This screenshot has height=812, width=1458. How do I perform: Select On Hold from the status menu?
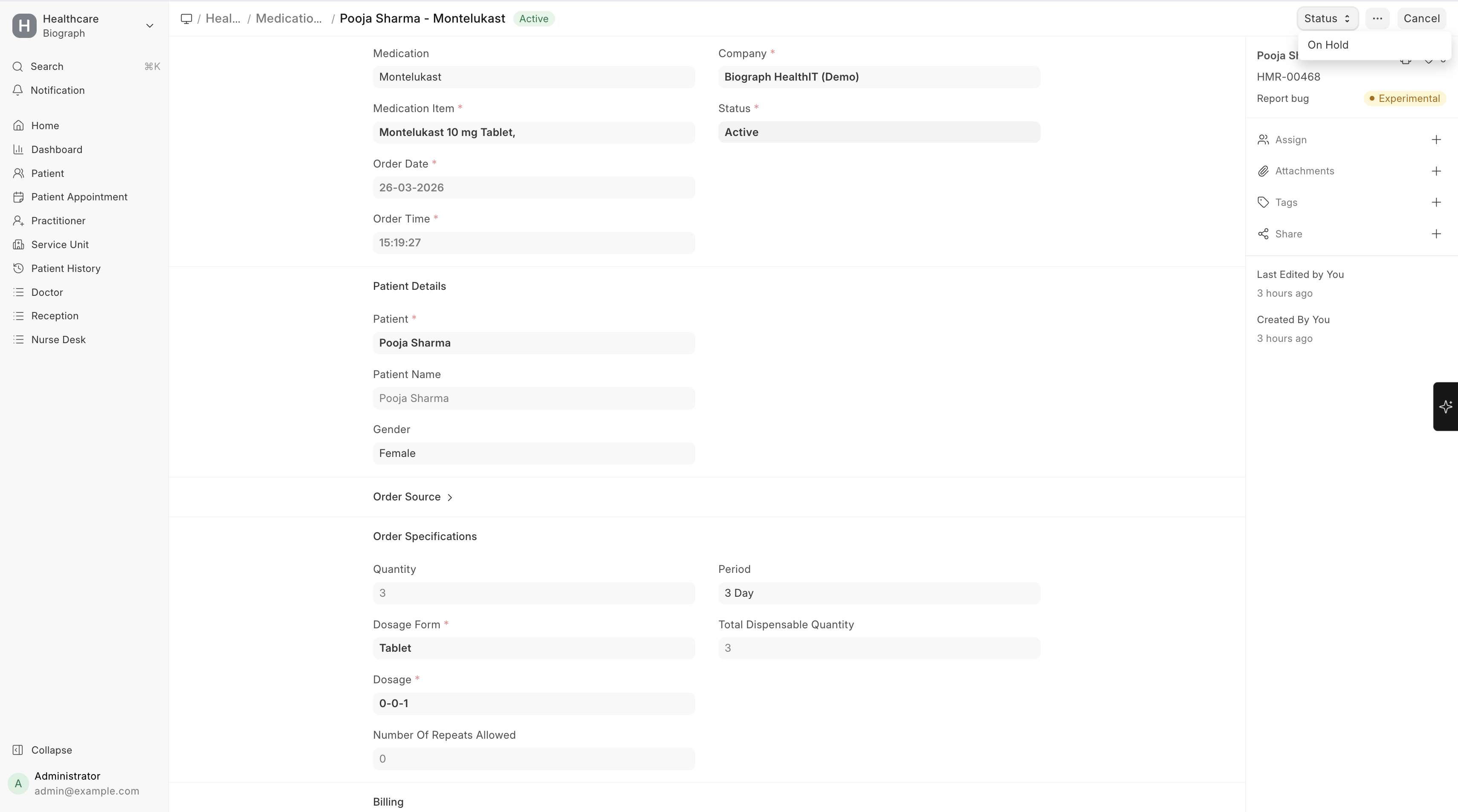[x=1328, y=45]
